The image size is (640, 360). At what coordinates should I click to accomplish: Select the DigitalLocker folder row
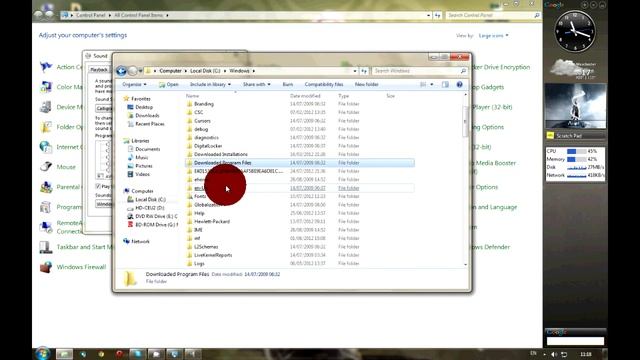pos(300,146)
